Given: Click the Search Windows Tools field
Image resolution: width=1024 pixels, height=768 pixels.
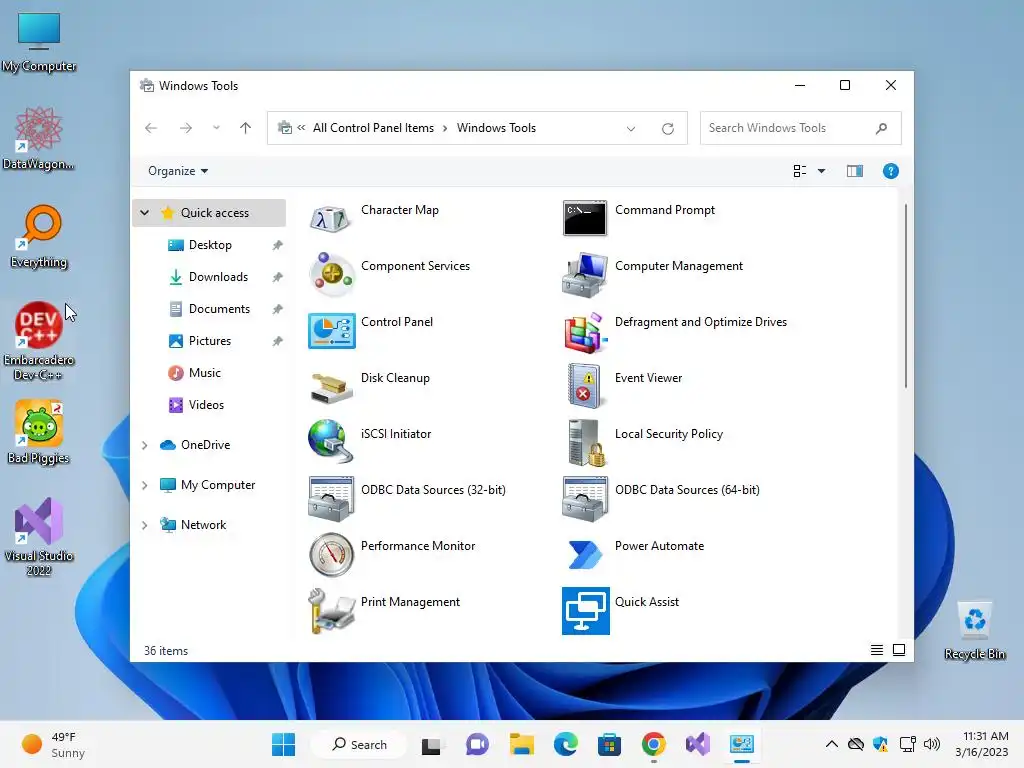Looking at the screenshot, I should click(x=800, y=128).
